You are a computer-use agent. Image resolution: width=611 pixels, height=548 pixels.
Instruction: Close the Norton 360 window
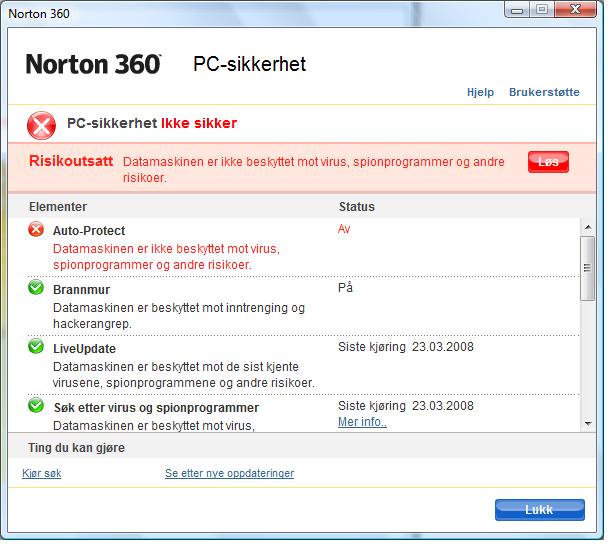[x=576, y=9]
